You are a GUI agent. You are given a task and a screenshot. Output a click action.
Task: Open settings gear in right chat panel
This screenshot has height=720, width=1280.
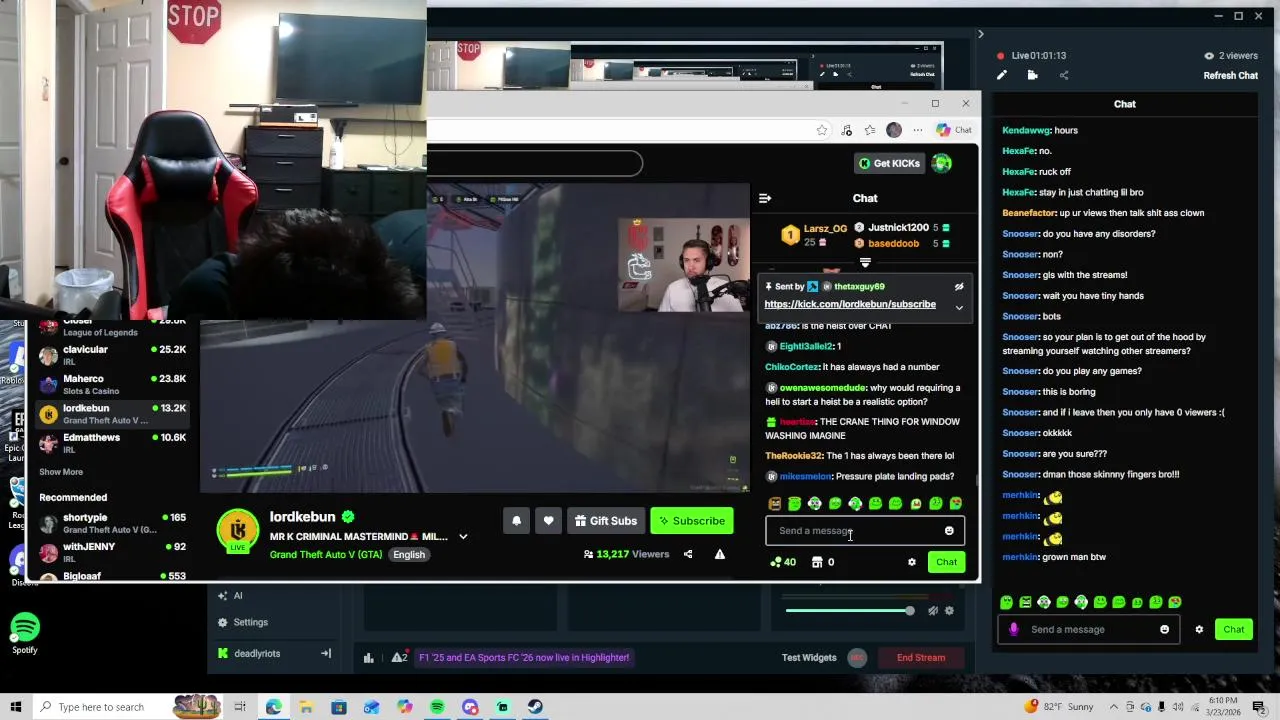(x=1199, y=629)
